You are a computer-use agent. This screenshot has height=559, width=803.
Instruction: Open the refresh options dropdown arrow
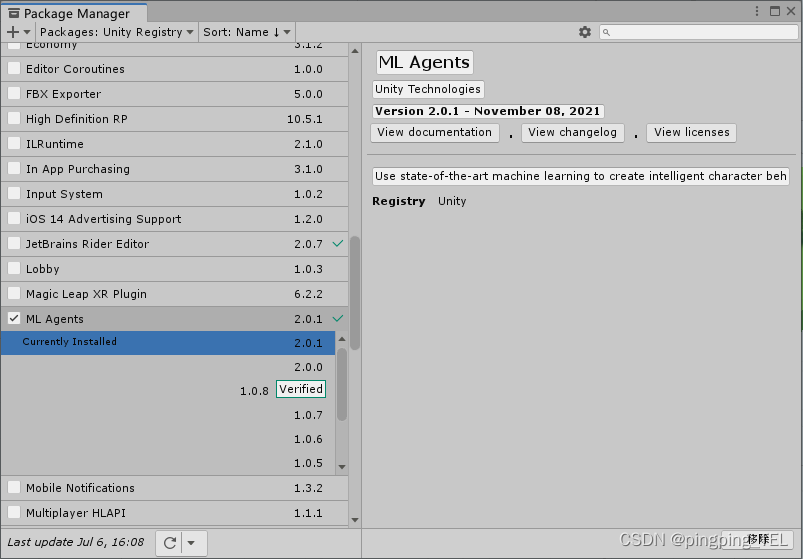pyautogui.click(x=191, y=543)
